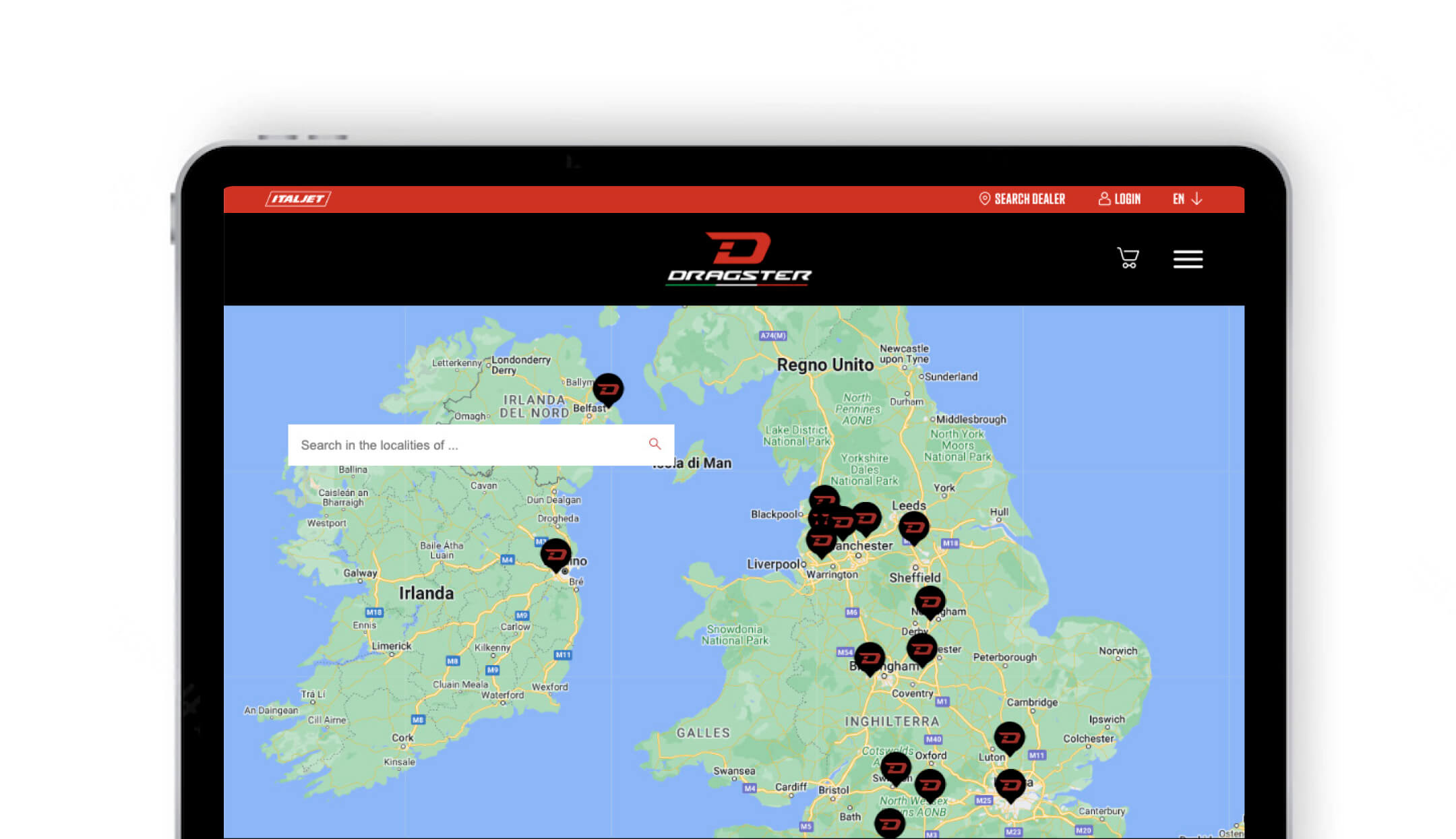Focus the 'Search in the localities of' field
The height and width of the screenshot is (839, 1456).
click(x=481, y=445)
